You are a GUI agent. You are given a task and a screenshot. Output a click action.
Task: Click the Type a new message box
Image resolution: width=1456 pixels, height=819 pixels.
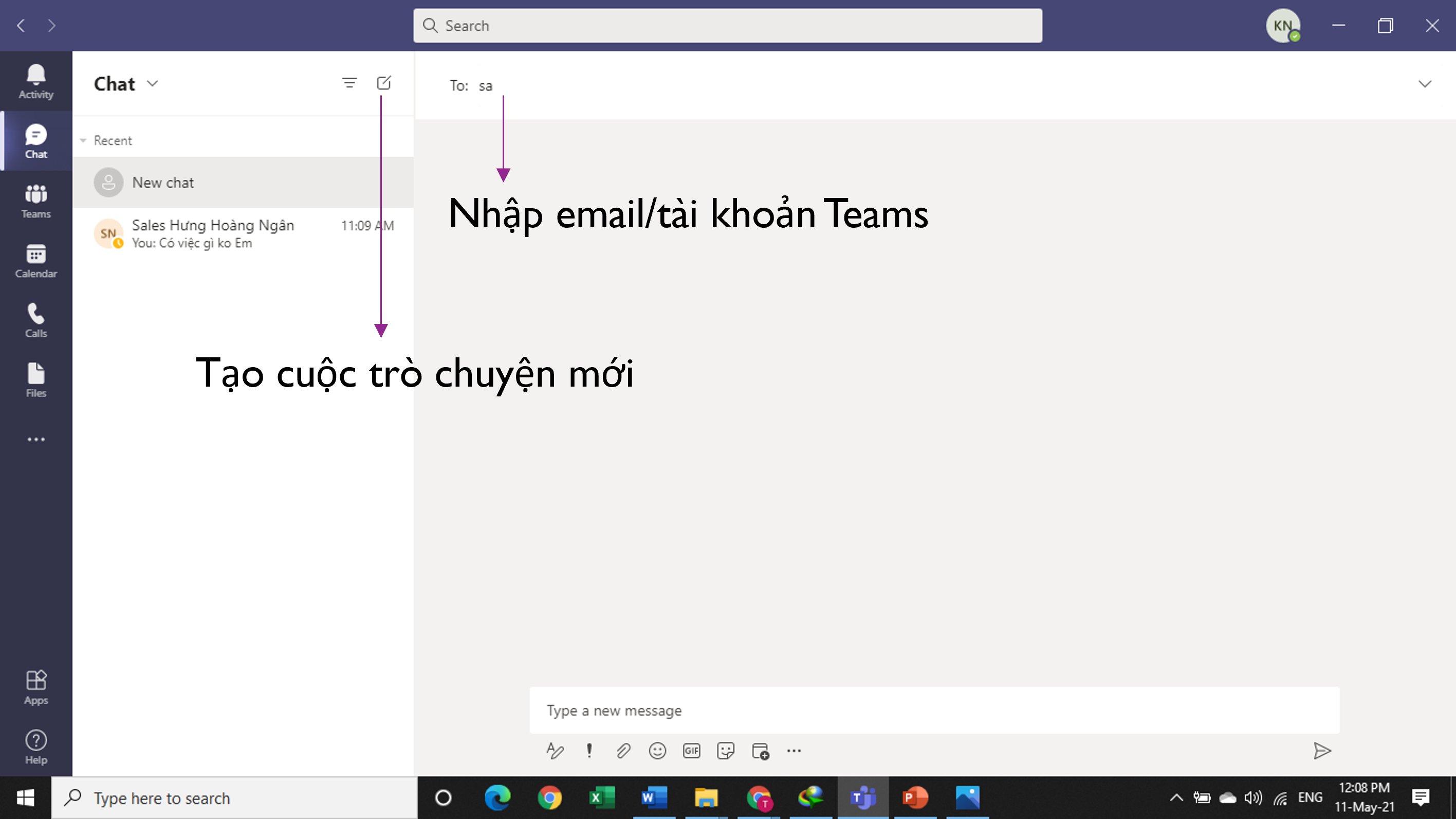point(933,710)
